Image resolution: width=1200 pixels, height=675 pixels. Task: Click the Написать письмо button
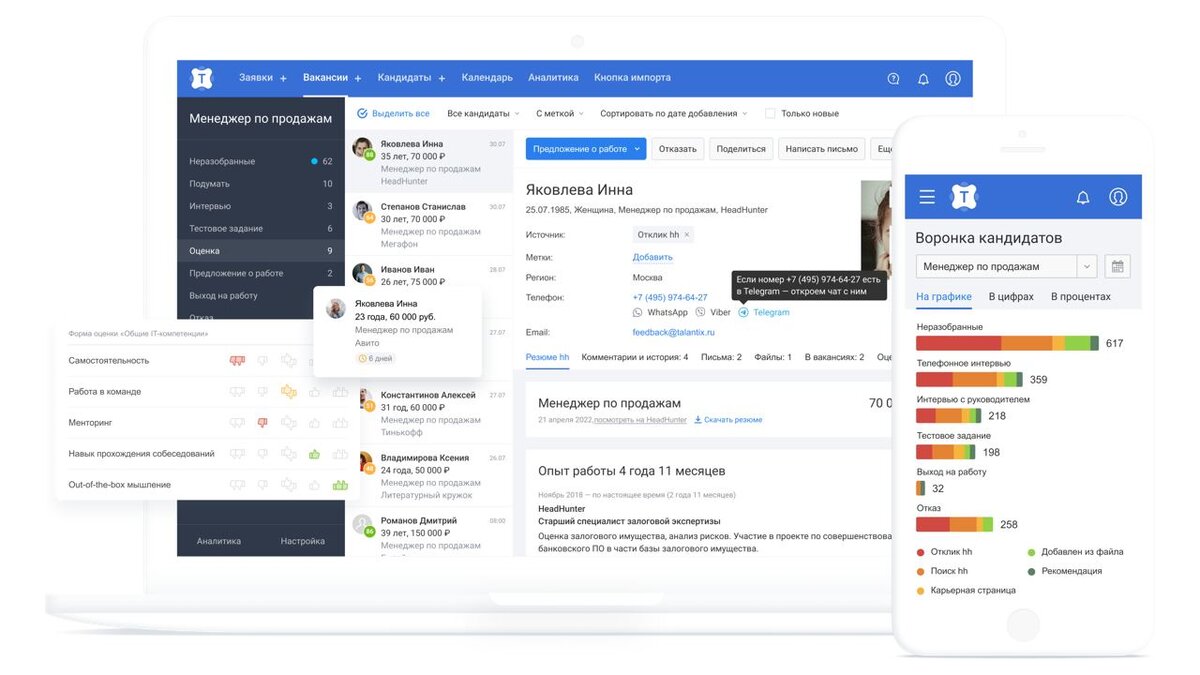point(822,149)
